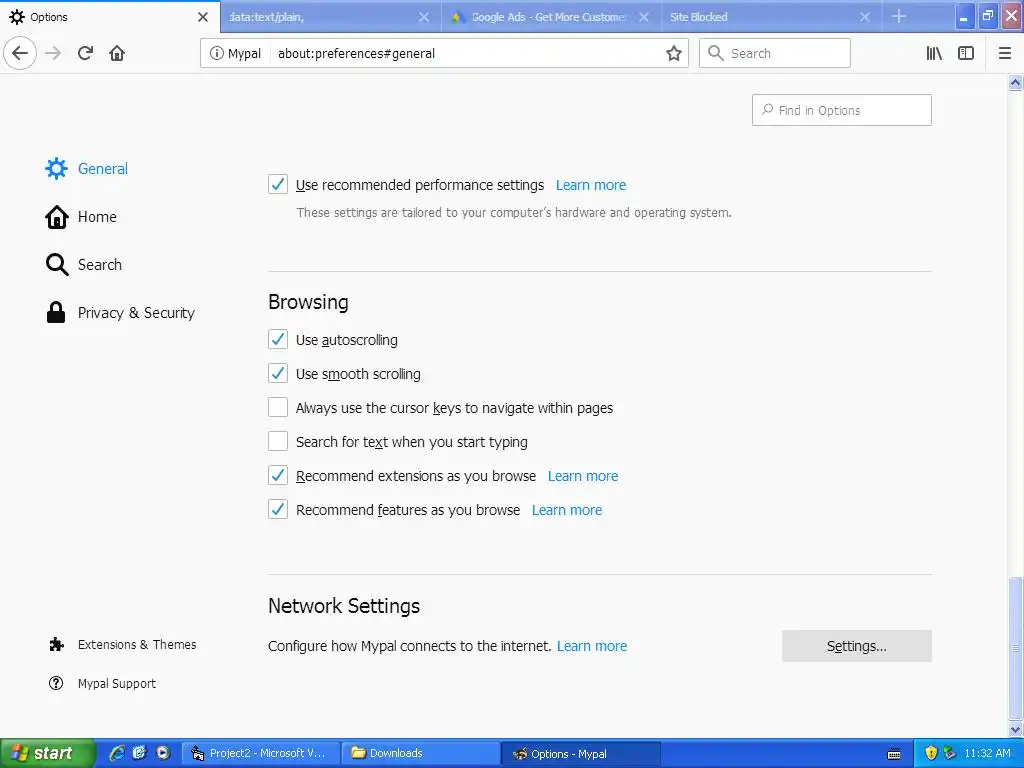Toggle the sidebars icon
Image resolution: width=1024 pixels, height=768 pixels.
[966, 53]
